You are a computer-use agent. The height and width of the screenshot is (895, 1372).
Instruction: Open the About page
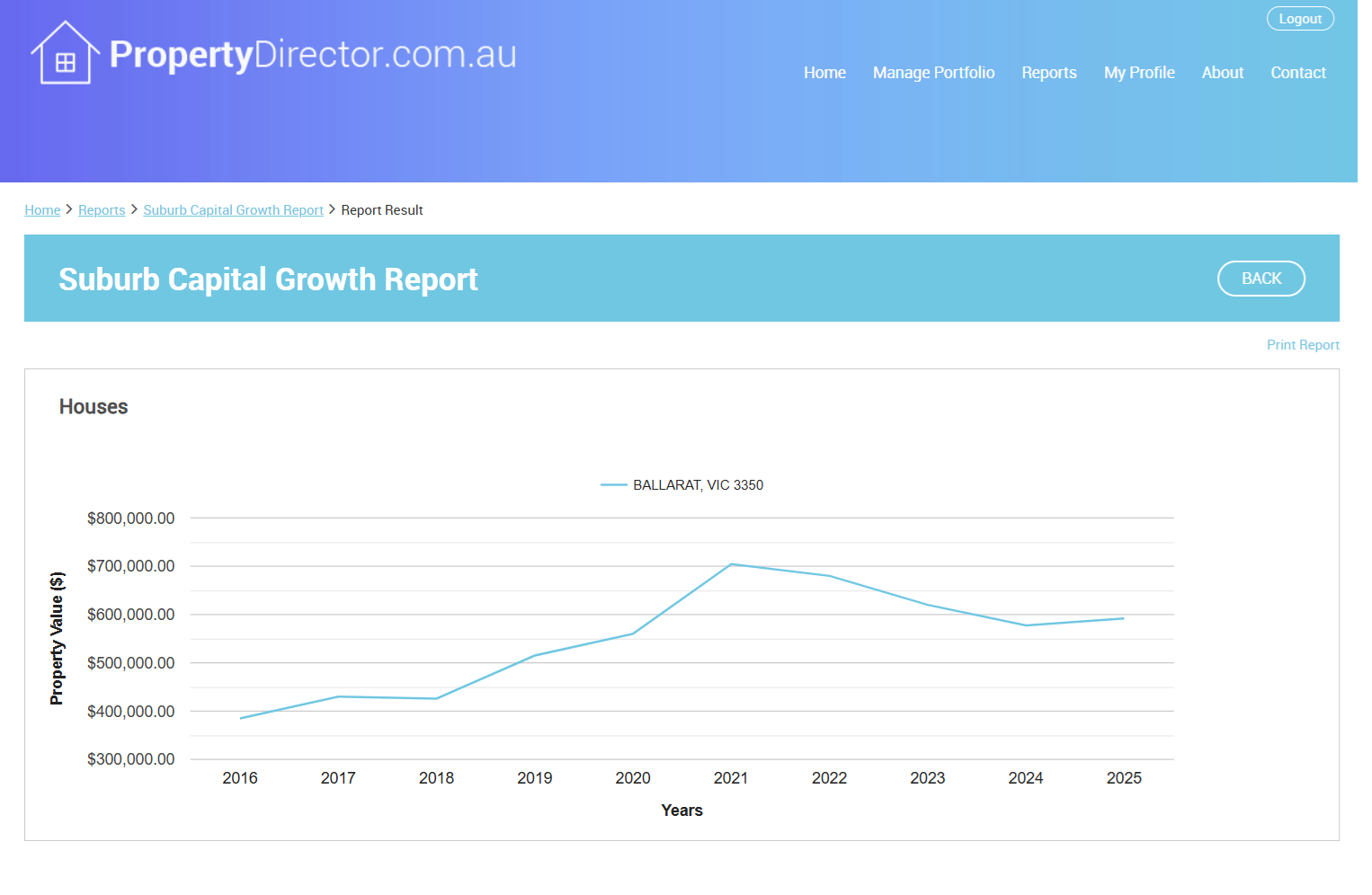(1222, 73)
